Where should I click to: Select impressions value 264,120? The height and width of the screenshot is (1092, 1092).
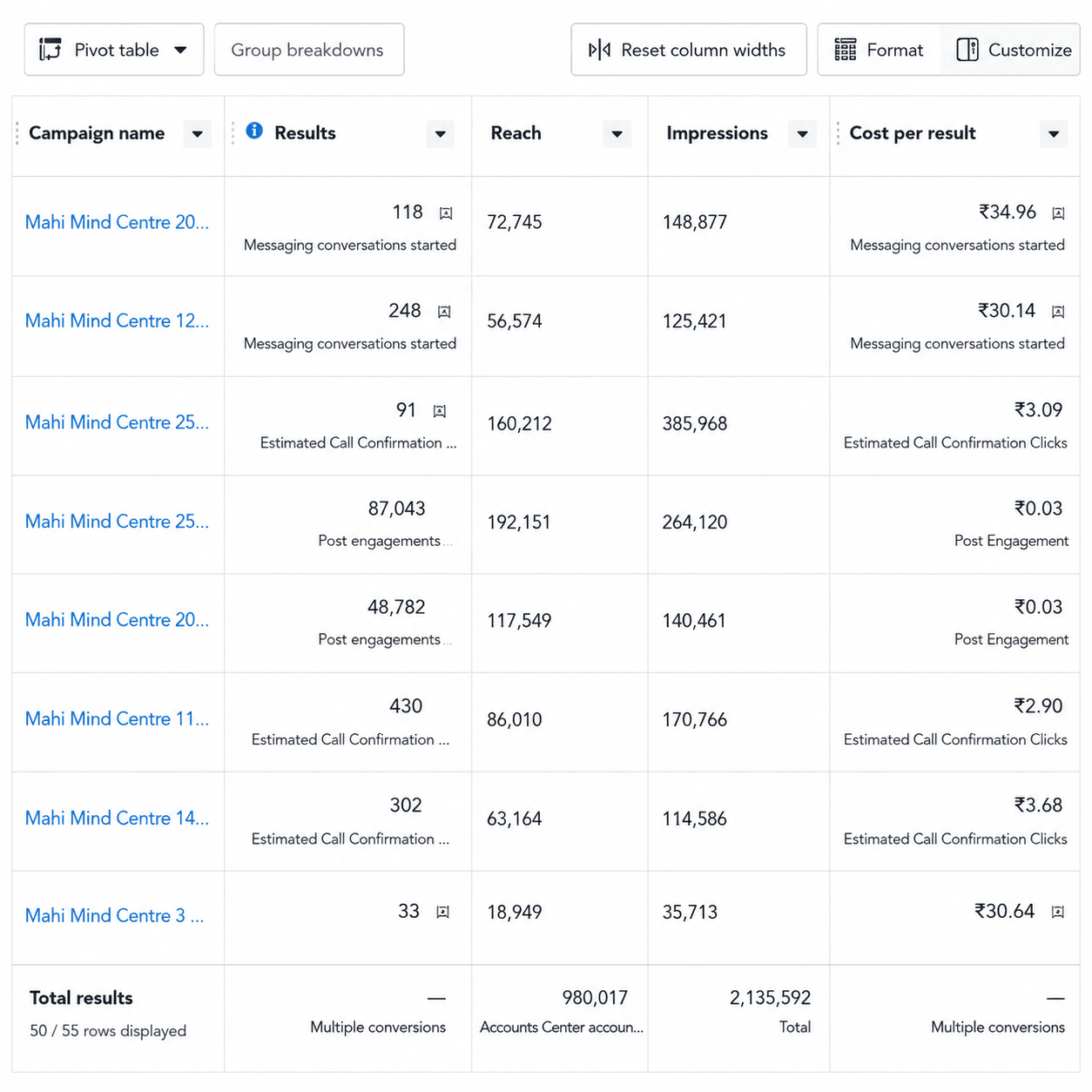click(694, 522)
